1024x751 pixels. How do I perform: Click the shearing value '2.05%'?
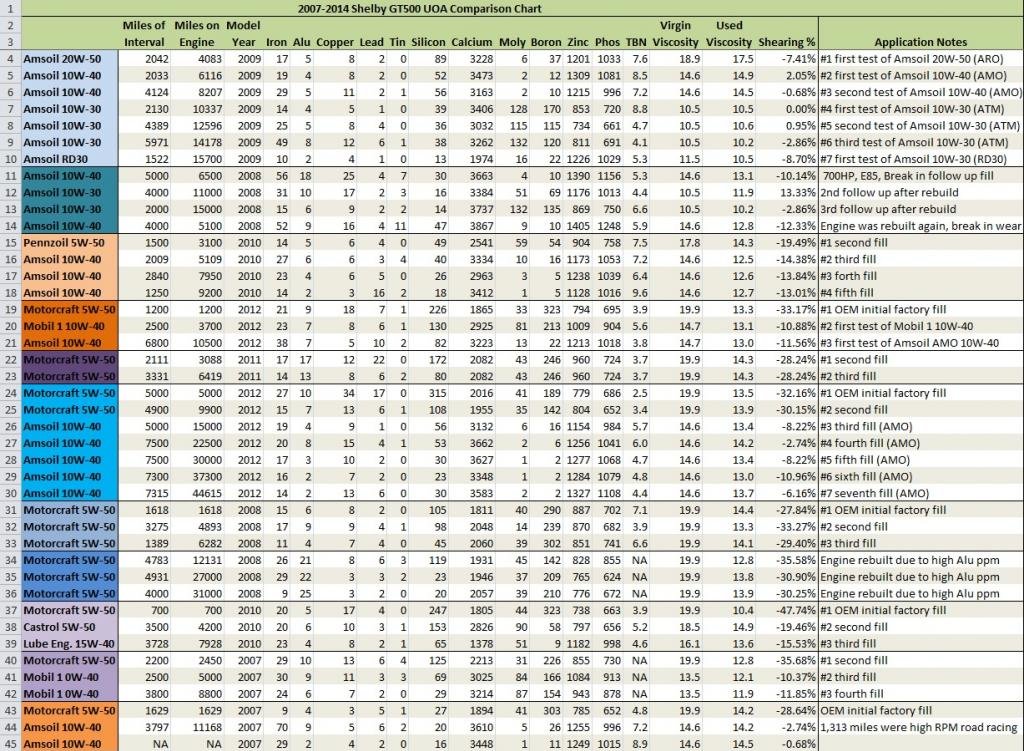801,75
